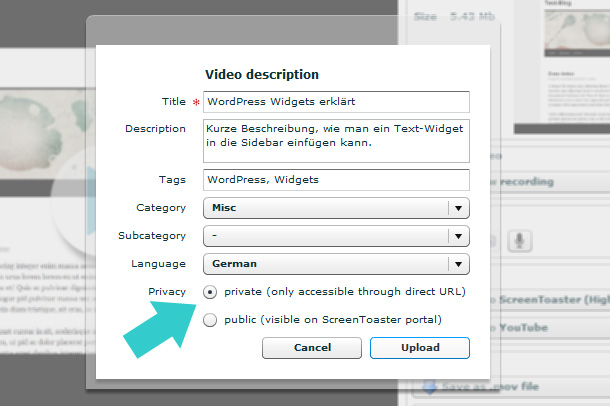Click blurred new recording option in background

552,182
